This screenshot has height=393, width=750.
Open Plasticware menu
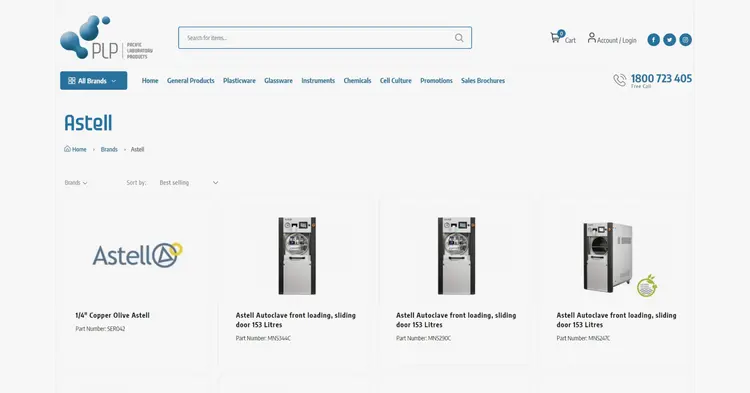[x=239, y=80]
